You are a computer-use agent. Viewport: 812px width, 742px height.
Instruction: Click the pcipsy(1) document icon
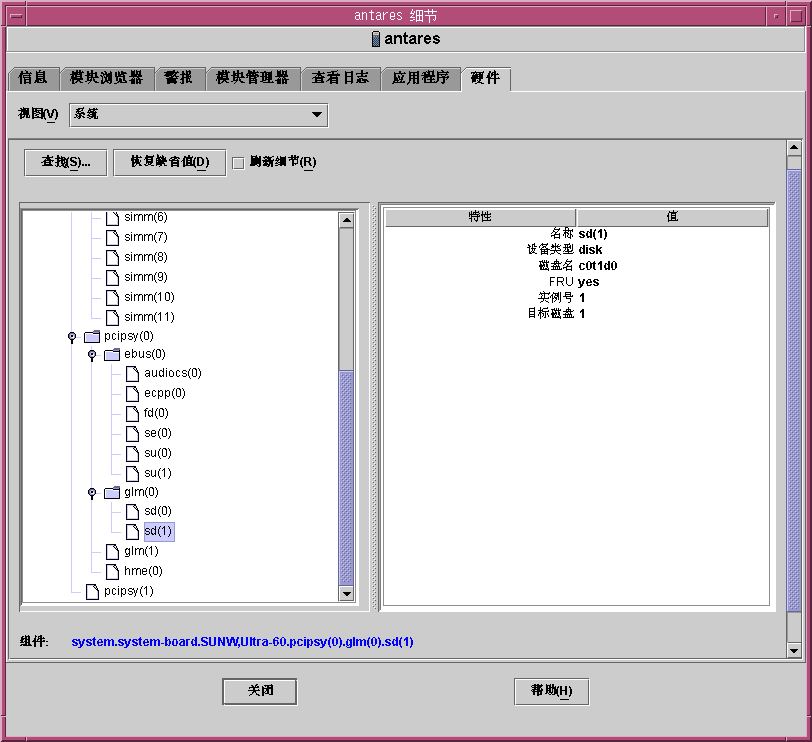pyautogui.click(x=92, y=592)
